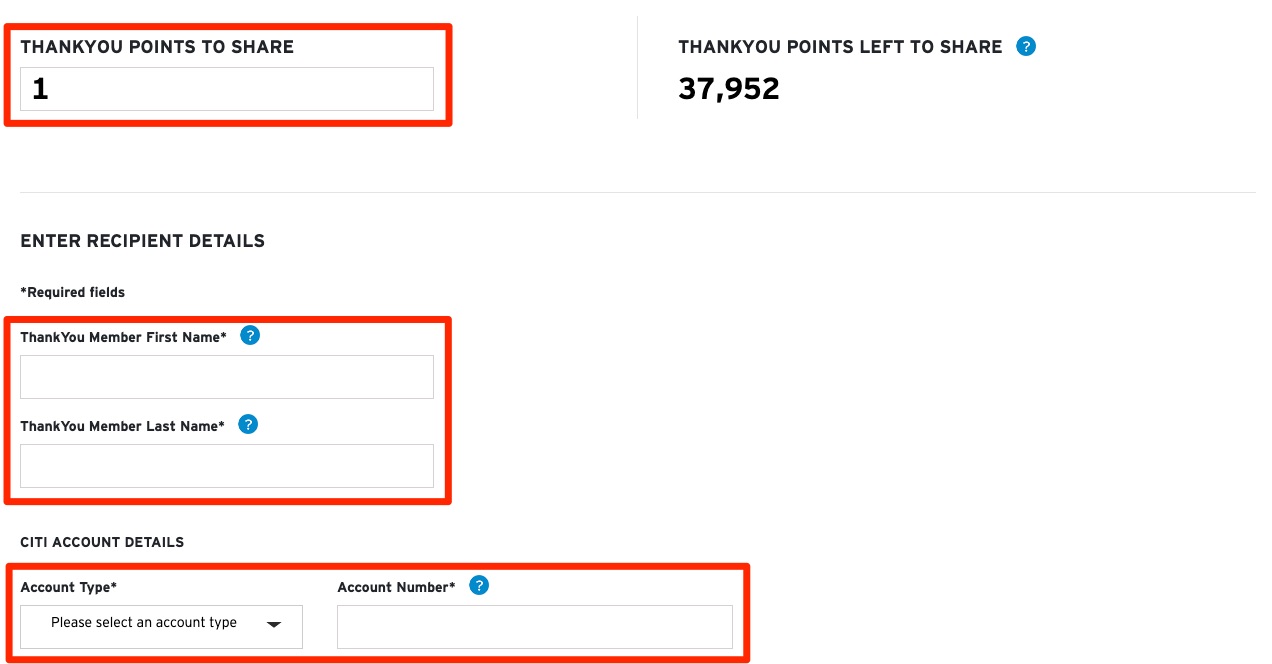Open the ThankYou Points Left to Share help tooltip

point(1026,46)
